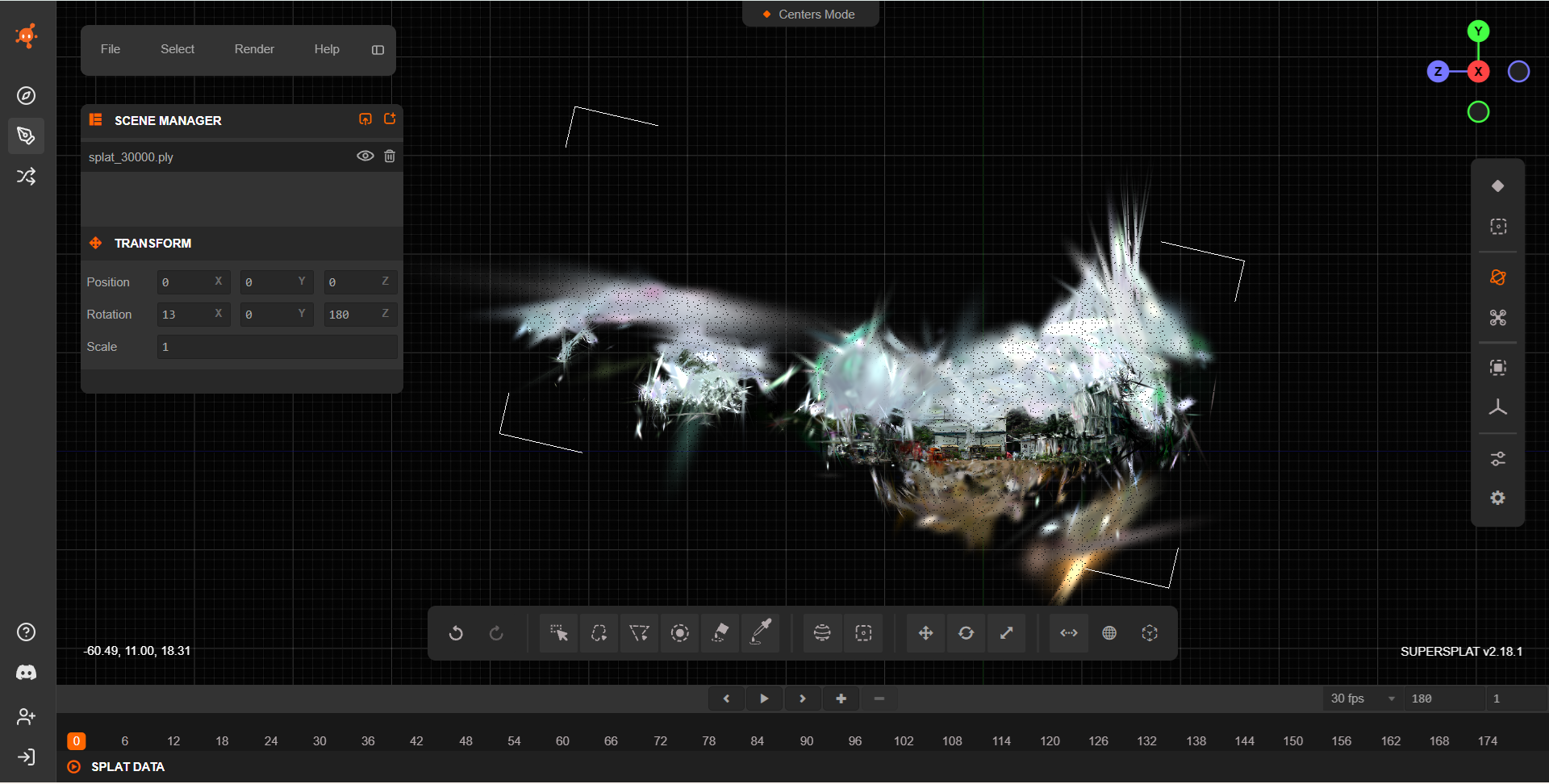Open the Render menu

[x=254, y=49]
